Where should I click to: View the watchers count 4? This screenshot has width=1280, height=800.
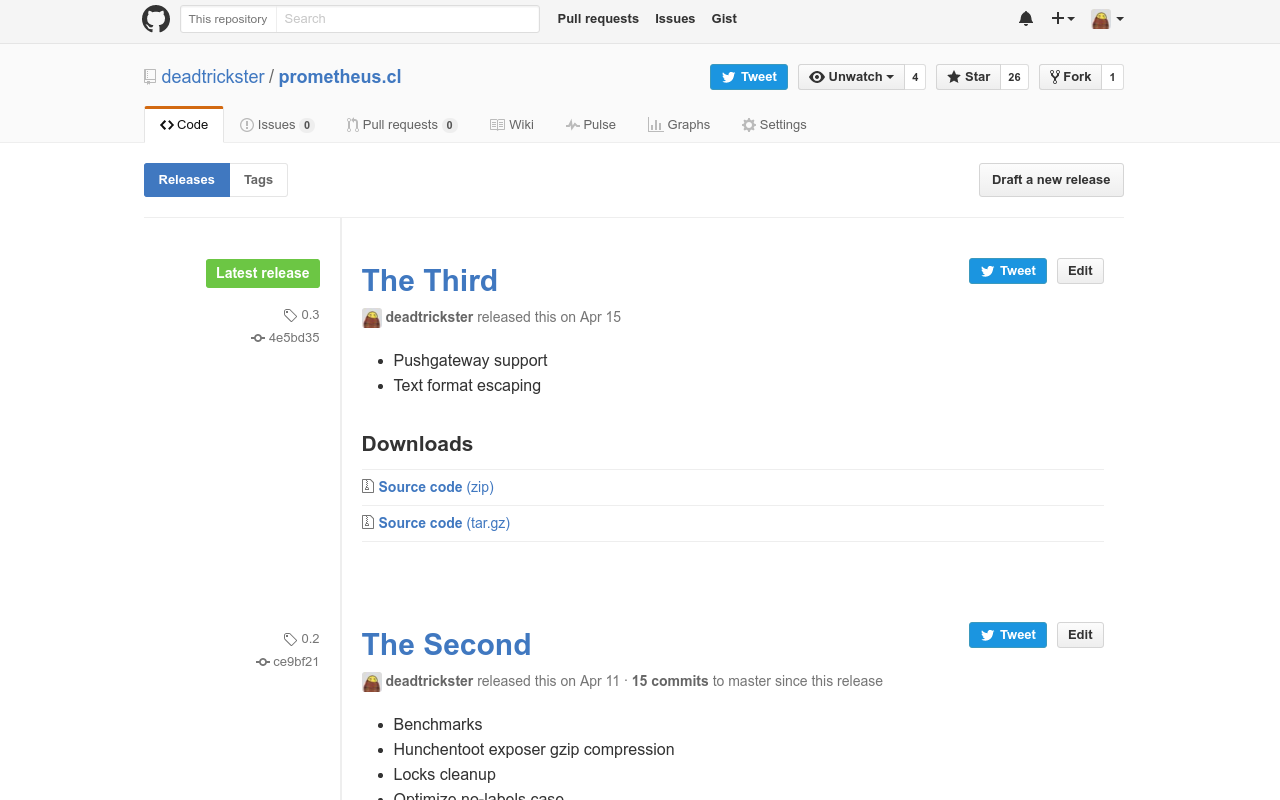[x=915, y=77]
